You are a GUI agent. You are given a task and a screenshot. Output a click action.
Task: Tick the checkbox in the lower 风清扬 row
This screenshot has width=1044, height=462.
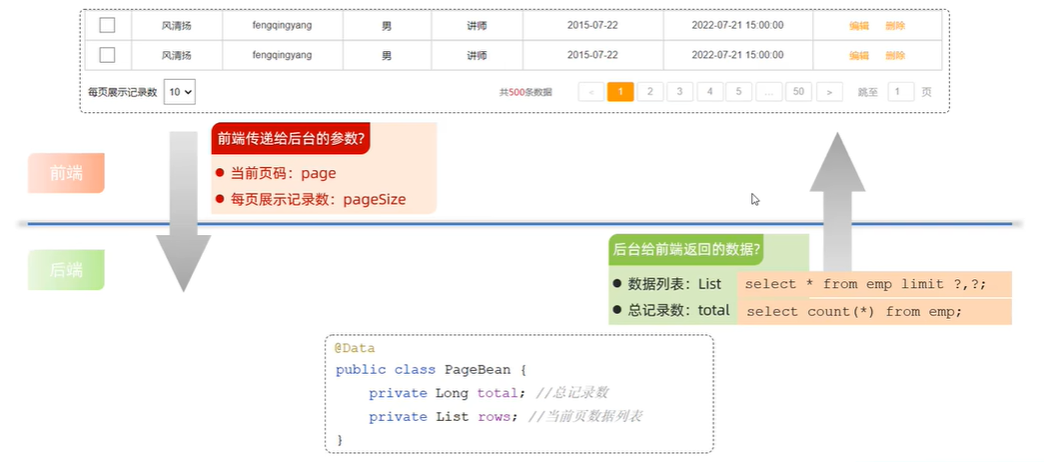point(107,55)
